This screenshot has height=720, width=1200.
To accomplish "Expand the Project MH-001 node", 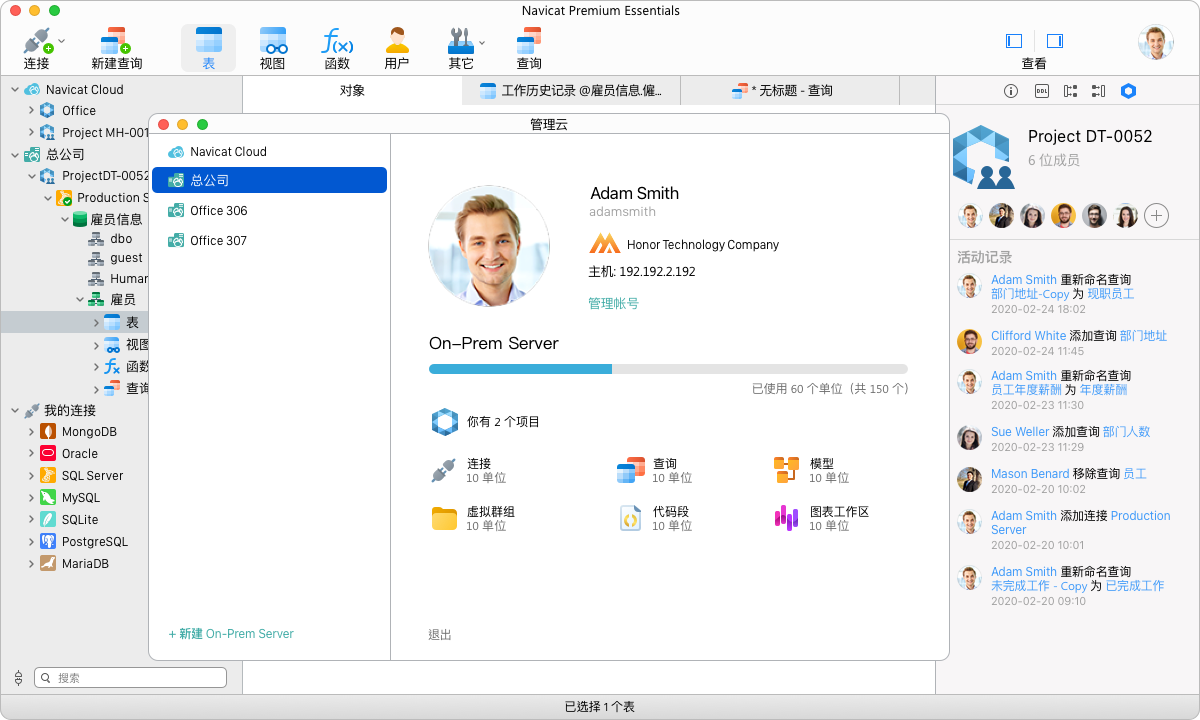I will point(31,133).
